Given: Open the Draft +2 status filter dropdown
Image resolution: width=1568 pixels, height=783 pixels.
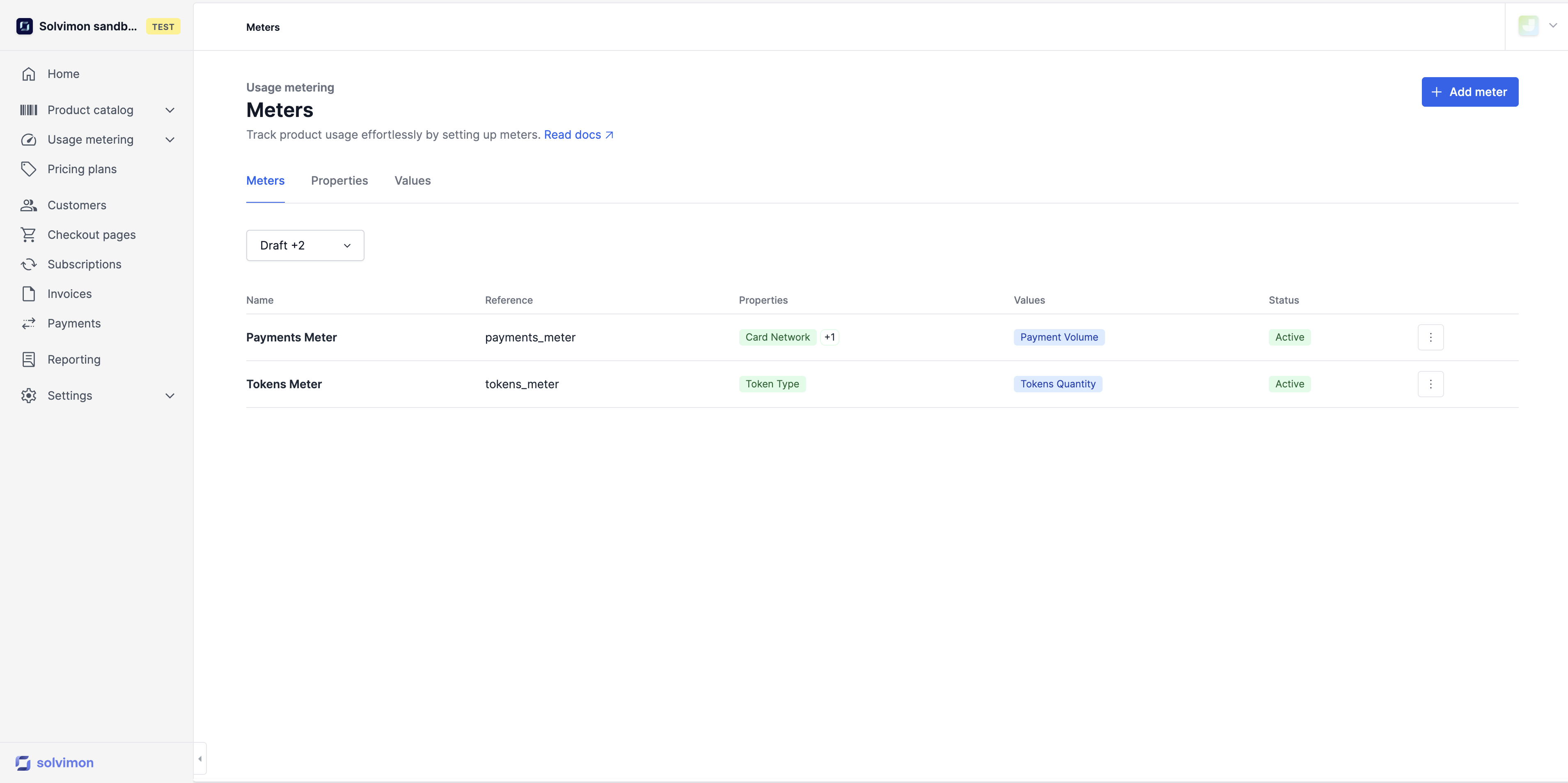Looking at the screenshot, I should 305,245.
